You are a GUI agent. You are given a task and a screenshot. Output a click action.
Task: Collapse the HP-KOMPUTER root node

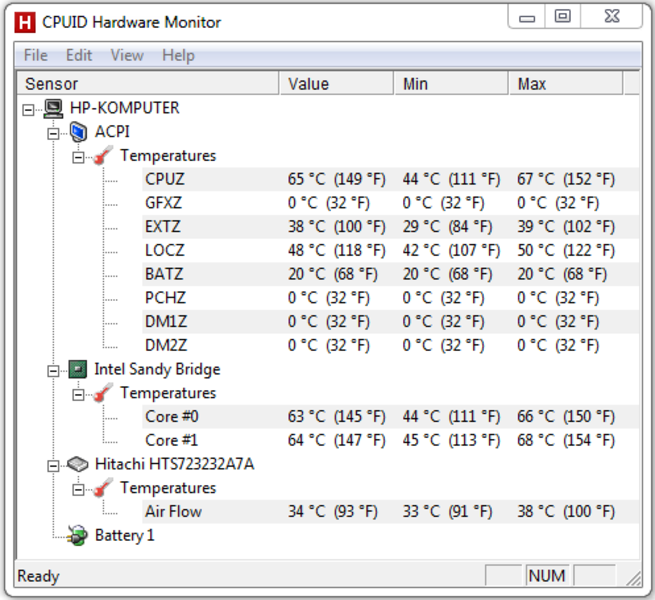pyautogui.click(x=28, y=110)
